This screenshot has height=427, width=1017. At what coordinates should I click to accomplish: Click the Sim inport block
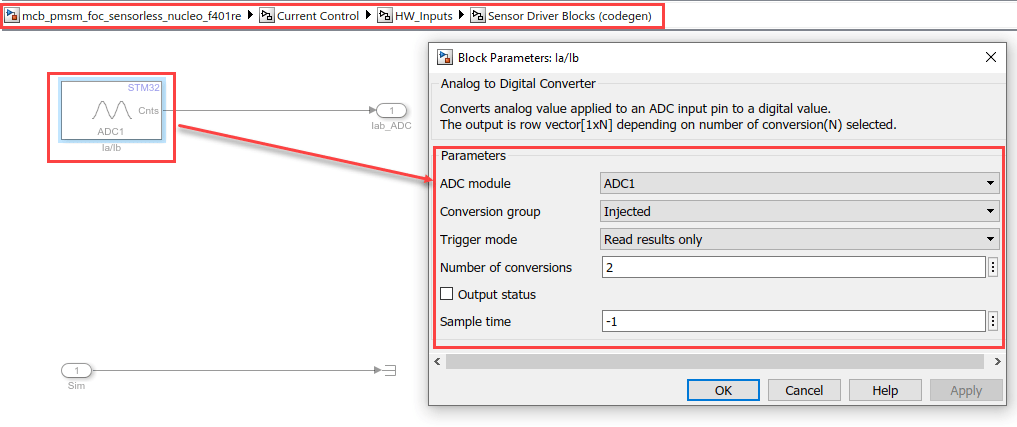(x=77, y=371)
